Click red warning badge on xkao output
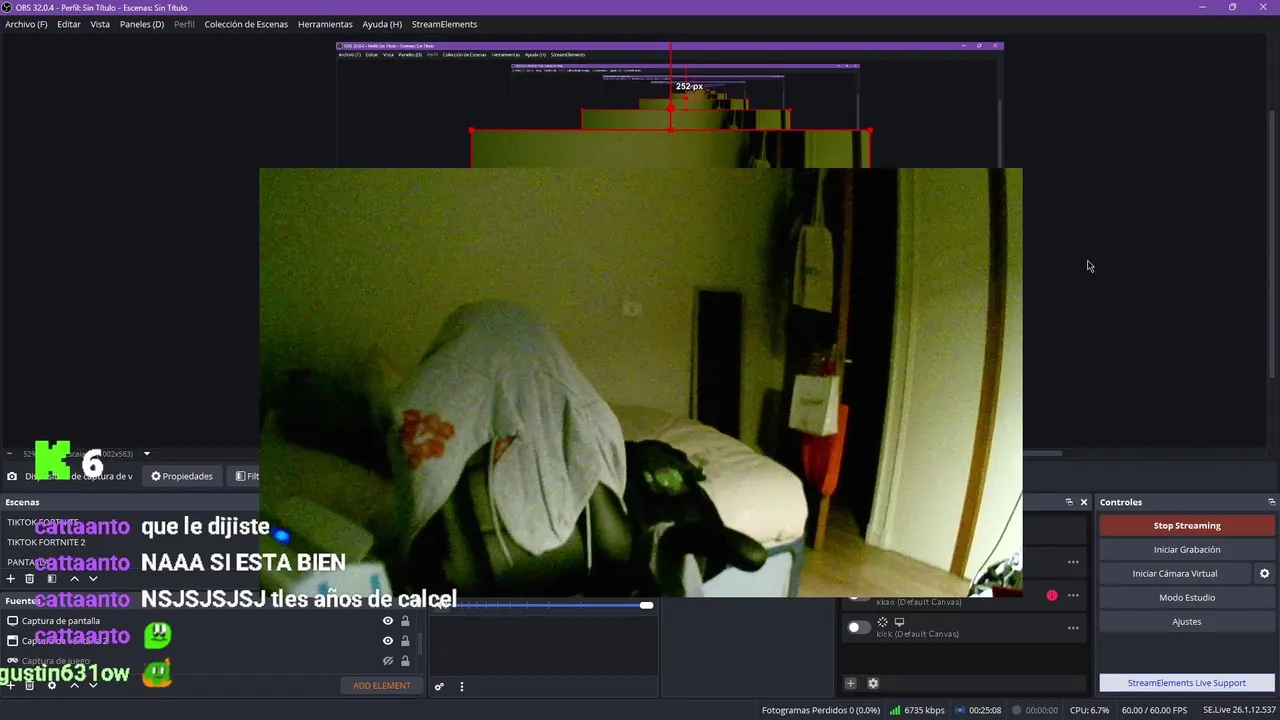Image resolution: width=1280 pixels, height=720 pixels. pos(1052,596)
